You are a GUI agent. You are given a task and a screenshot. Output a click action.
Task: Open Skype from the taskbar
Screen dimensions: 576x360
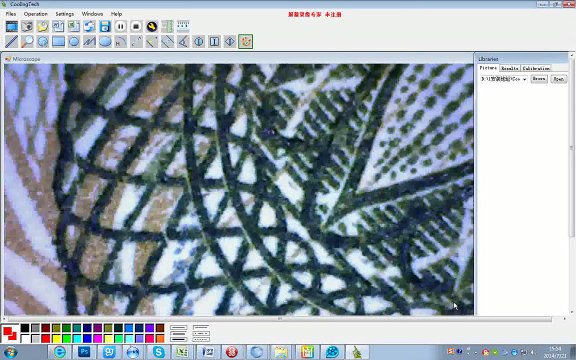(159, 352)
